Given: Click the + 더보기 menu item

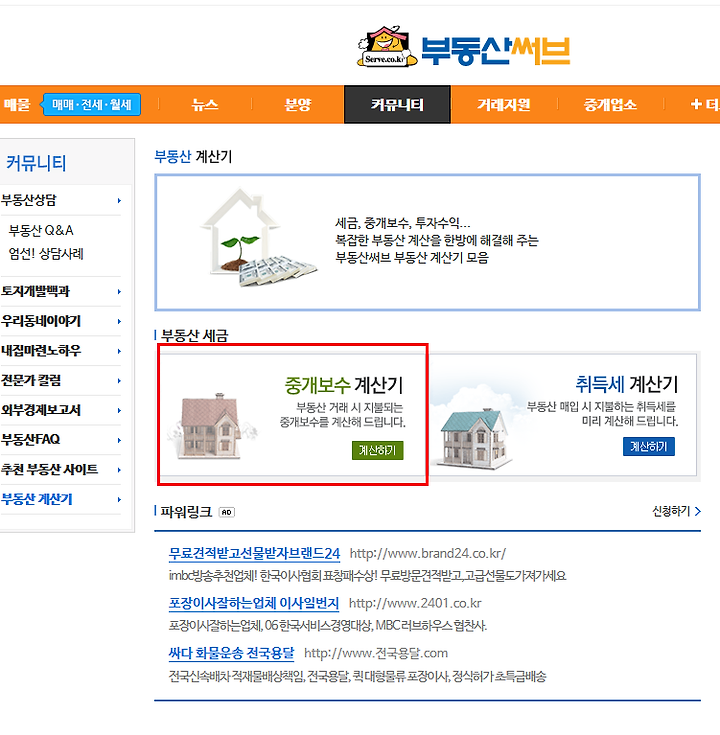Looking at the screenshot, I should pos(705,105).
